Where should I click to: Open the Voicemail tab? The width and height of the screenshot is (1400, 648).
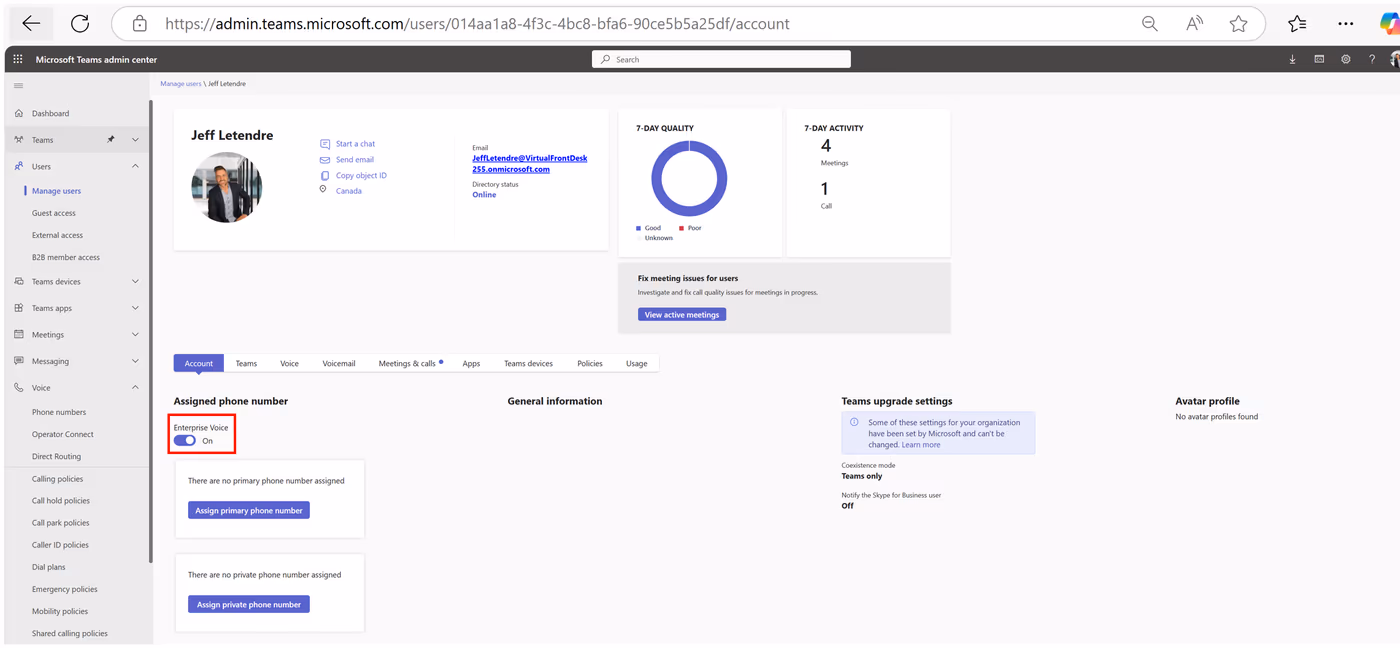pos(339,363)
